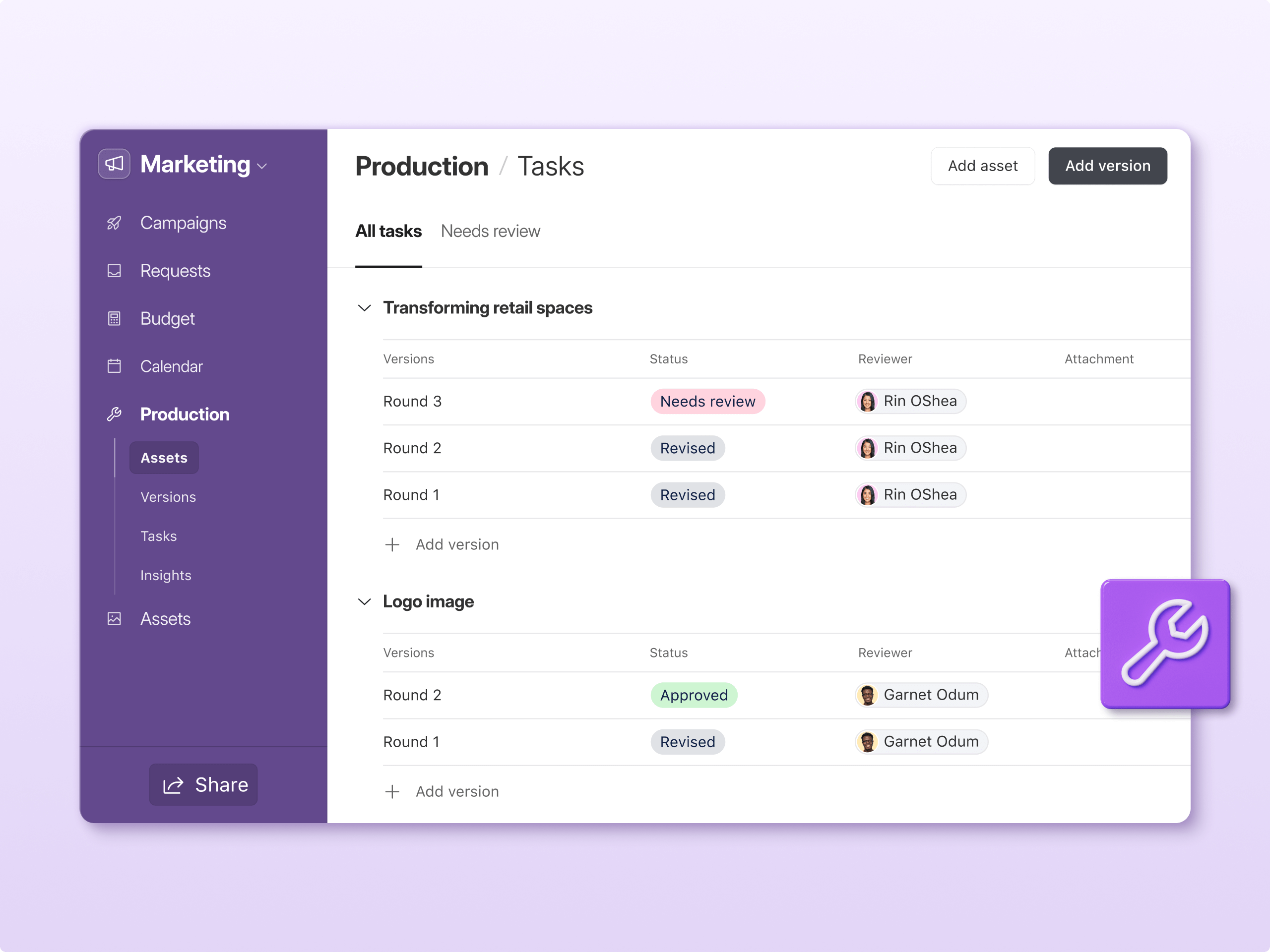Open Versions under Production submenu
Viewport: 1270px width, 952px height.
coord(168,497)
